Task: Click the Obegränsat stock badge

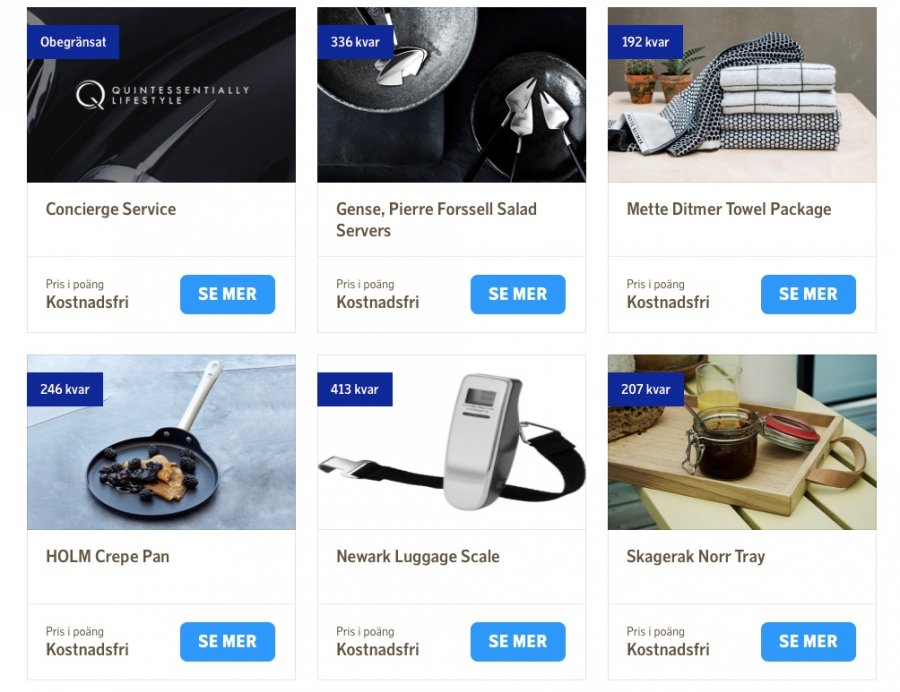Action: click(x=73, y=42)
